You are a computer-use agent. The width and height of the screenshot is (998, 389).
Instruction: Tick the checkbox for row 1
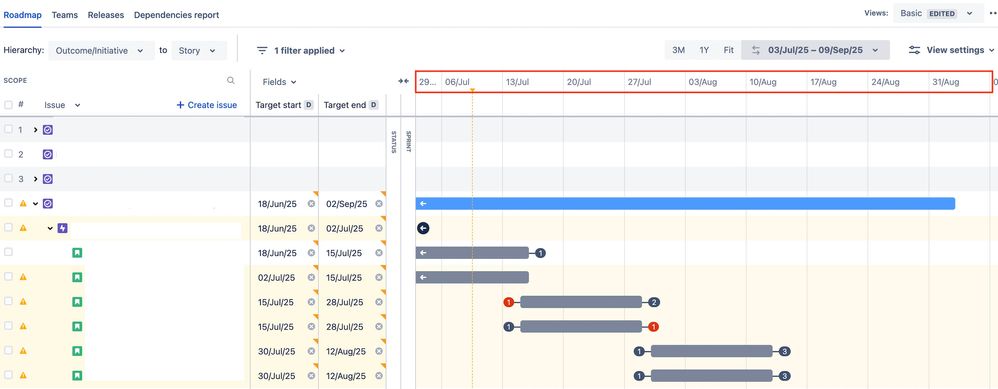(x=8, y=129)
